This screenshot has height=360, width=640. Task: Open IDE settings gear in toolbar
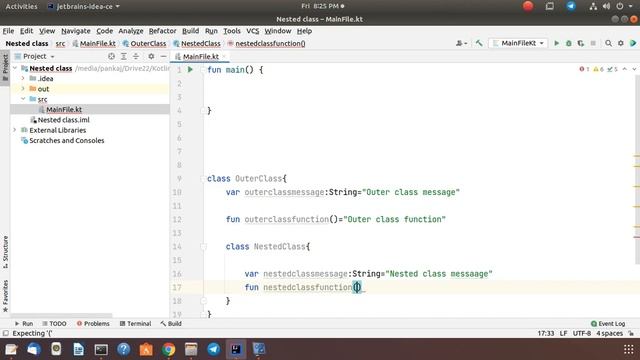[x=621, y=43]
